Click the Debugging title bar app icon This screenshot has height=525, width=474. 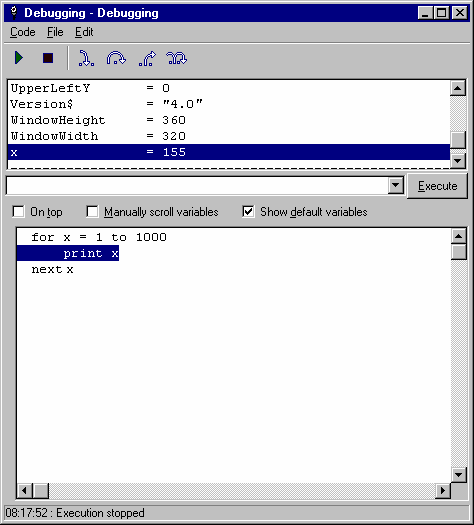click(14, 13)
